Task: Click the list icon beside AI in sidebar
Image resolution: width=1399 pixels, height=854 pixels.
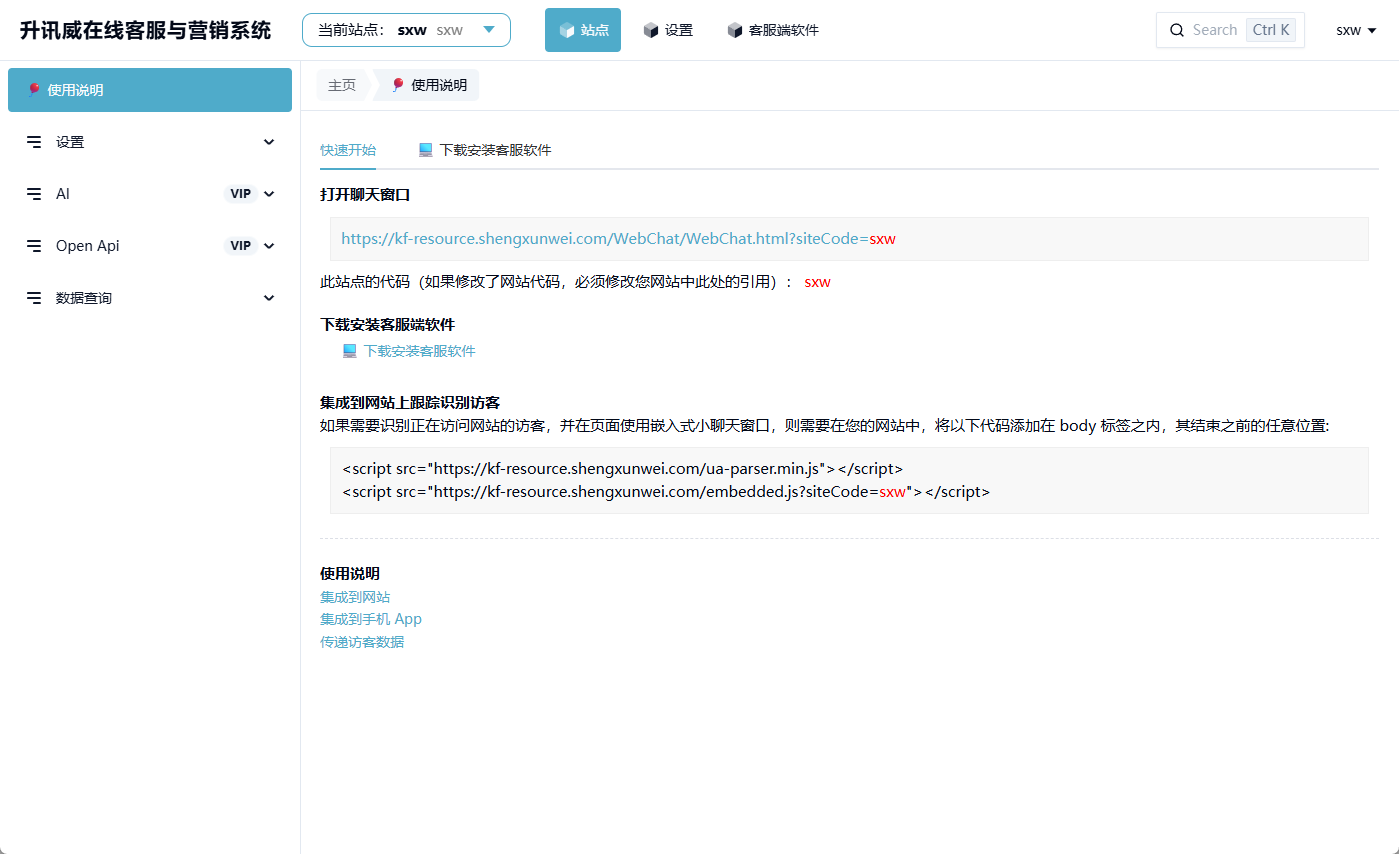Action: (x=34, y=194)
